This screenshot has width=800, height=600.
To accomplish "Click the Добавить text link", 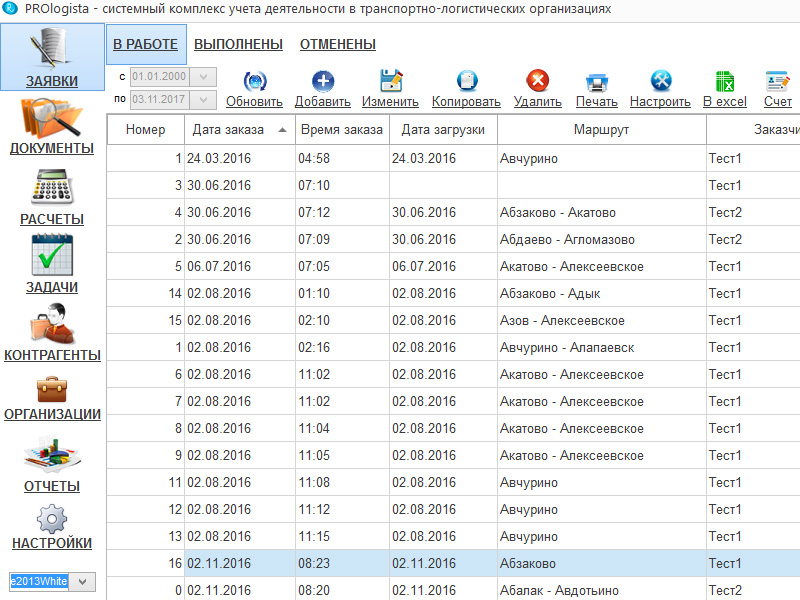I will [322, 102].
